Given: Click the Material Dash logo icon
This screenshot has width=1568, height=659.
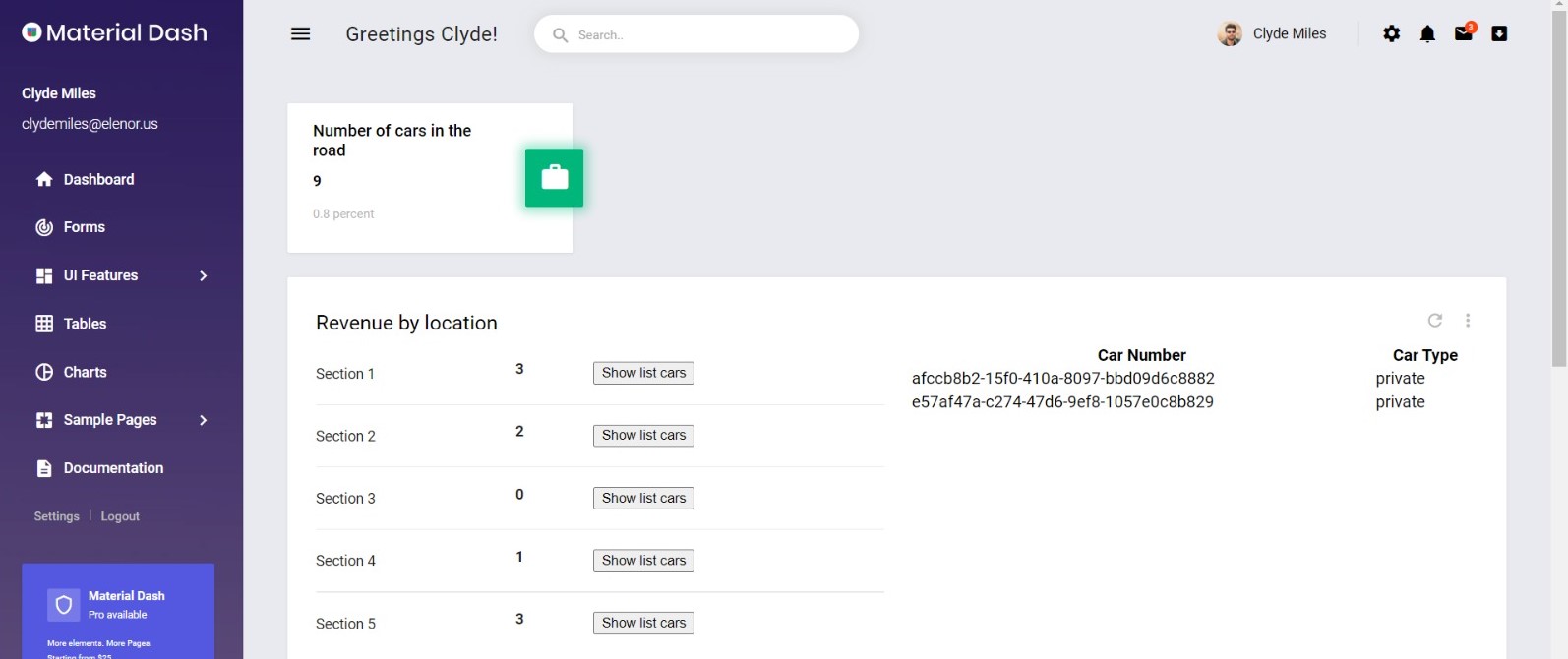Looking at the screenshot, I should tap(31, 32).
